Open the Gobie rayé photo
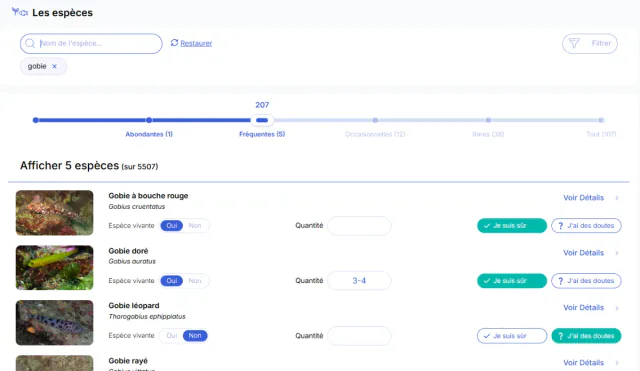Image resolution: width=640 pixels, height=371 pixels. click(54, 363)
